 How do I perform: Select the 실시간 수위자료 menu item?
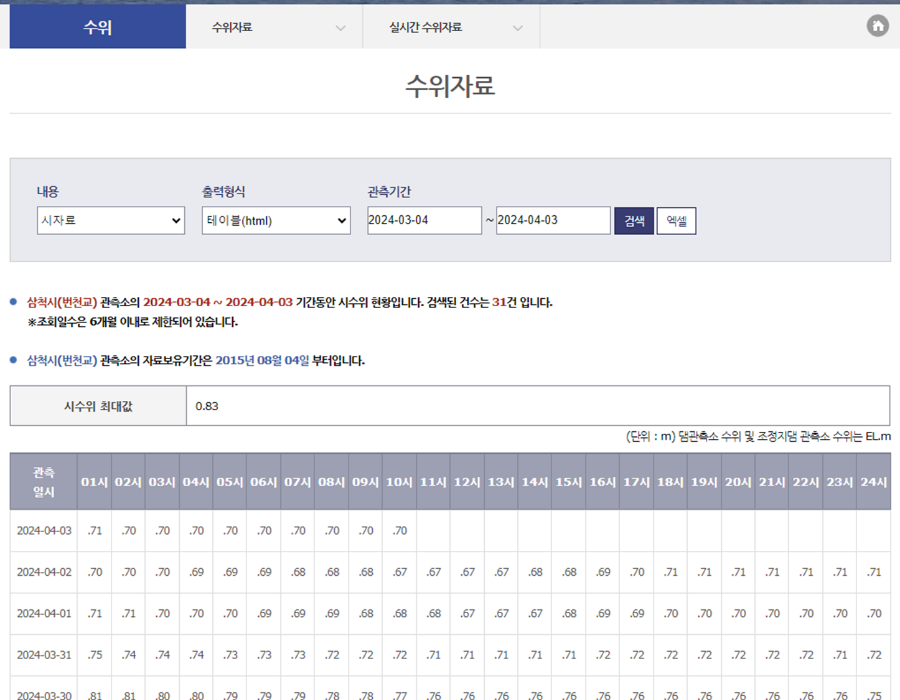(x=425, y=28)
